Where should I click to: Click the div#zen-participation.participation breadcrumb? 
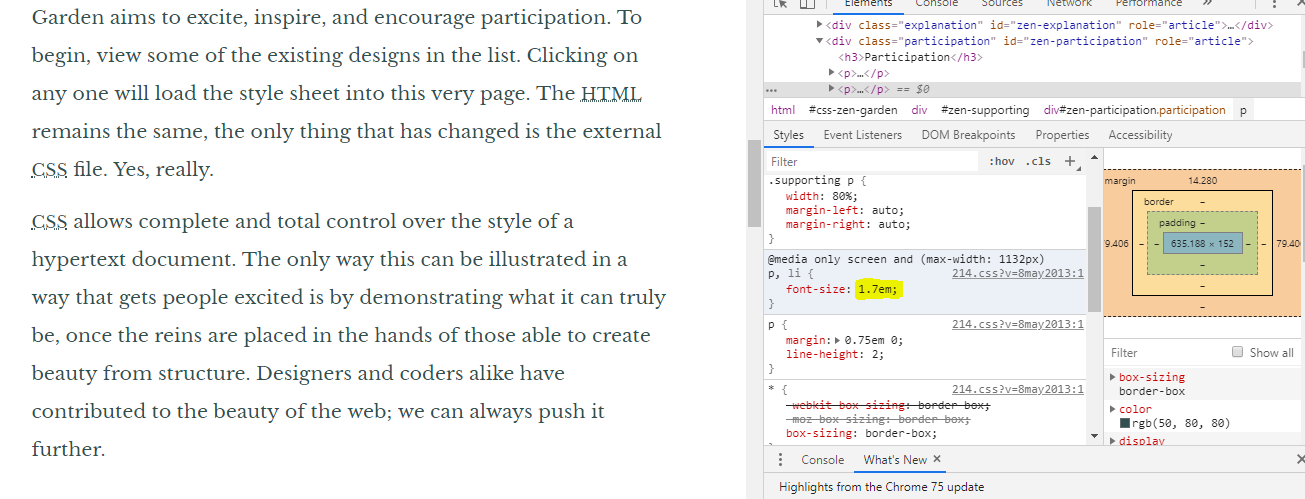1134,110
